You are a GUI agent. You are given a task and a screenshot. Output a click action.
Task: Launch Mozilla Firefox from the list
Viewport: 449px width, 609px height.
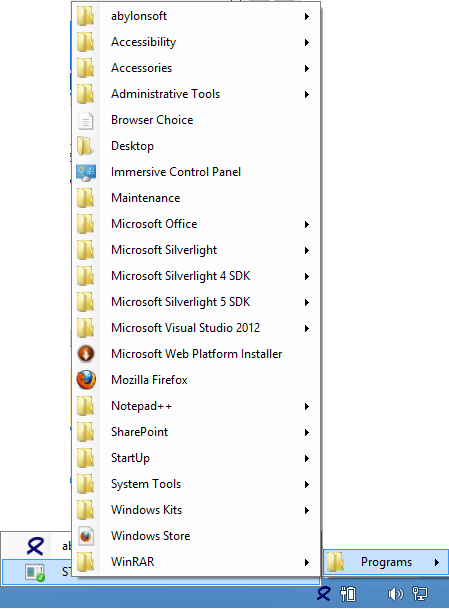pyautogui.click(x=196, y=380)
